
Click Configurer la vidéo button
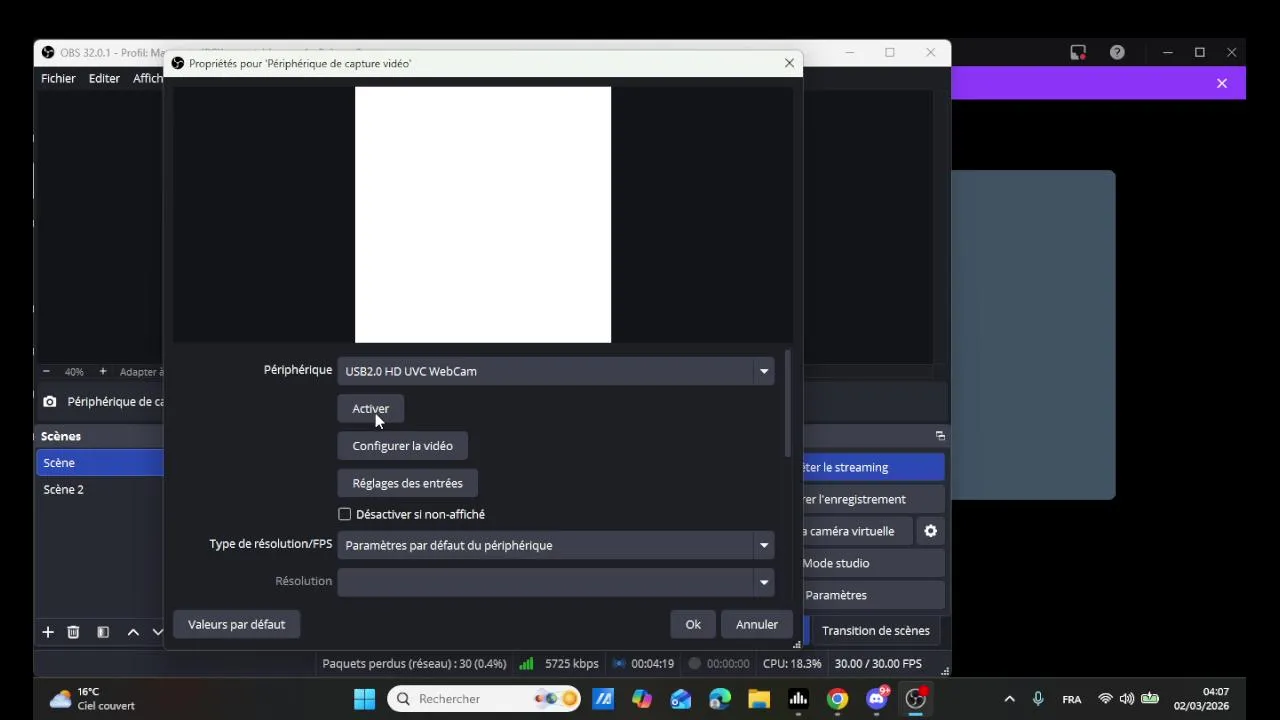tap(402, 446)
